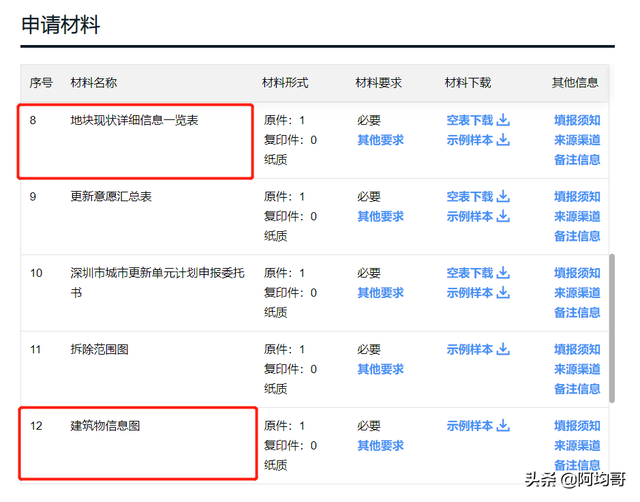
Task: Open 空表下载 link for 更新意愿汇总表
Action: pyautogui.click(x=470, y=196)
